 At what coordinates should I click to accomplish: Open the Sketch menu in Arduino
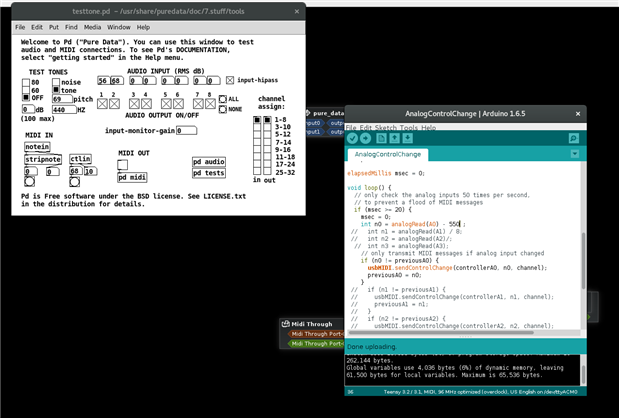[386, 128]
